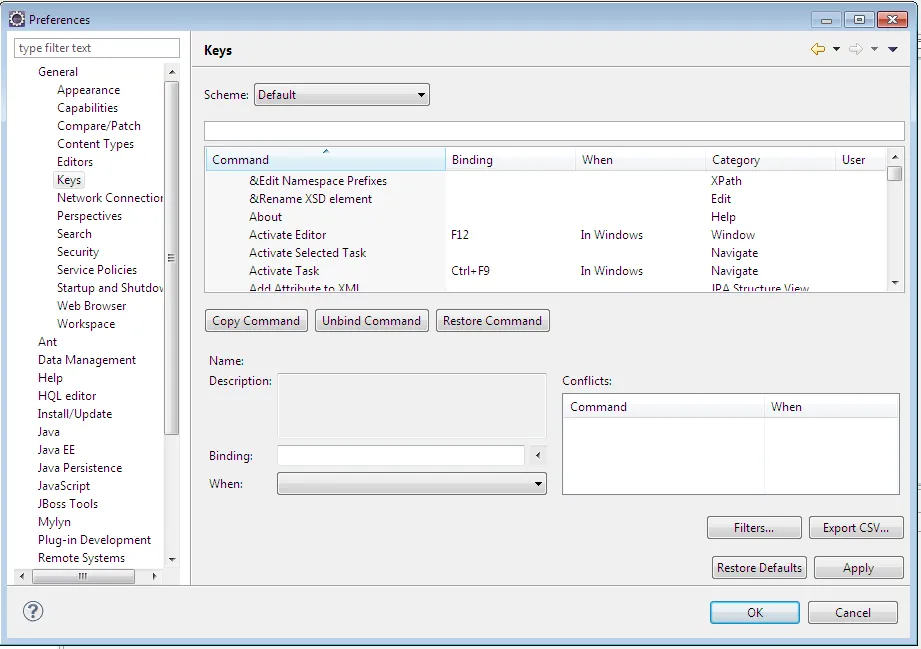Select the Workspace tree item

(x=86, y=324)
